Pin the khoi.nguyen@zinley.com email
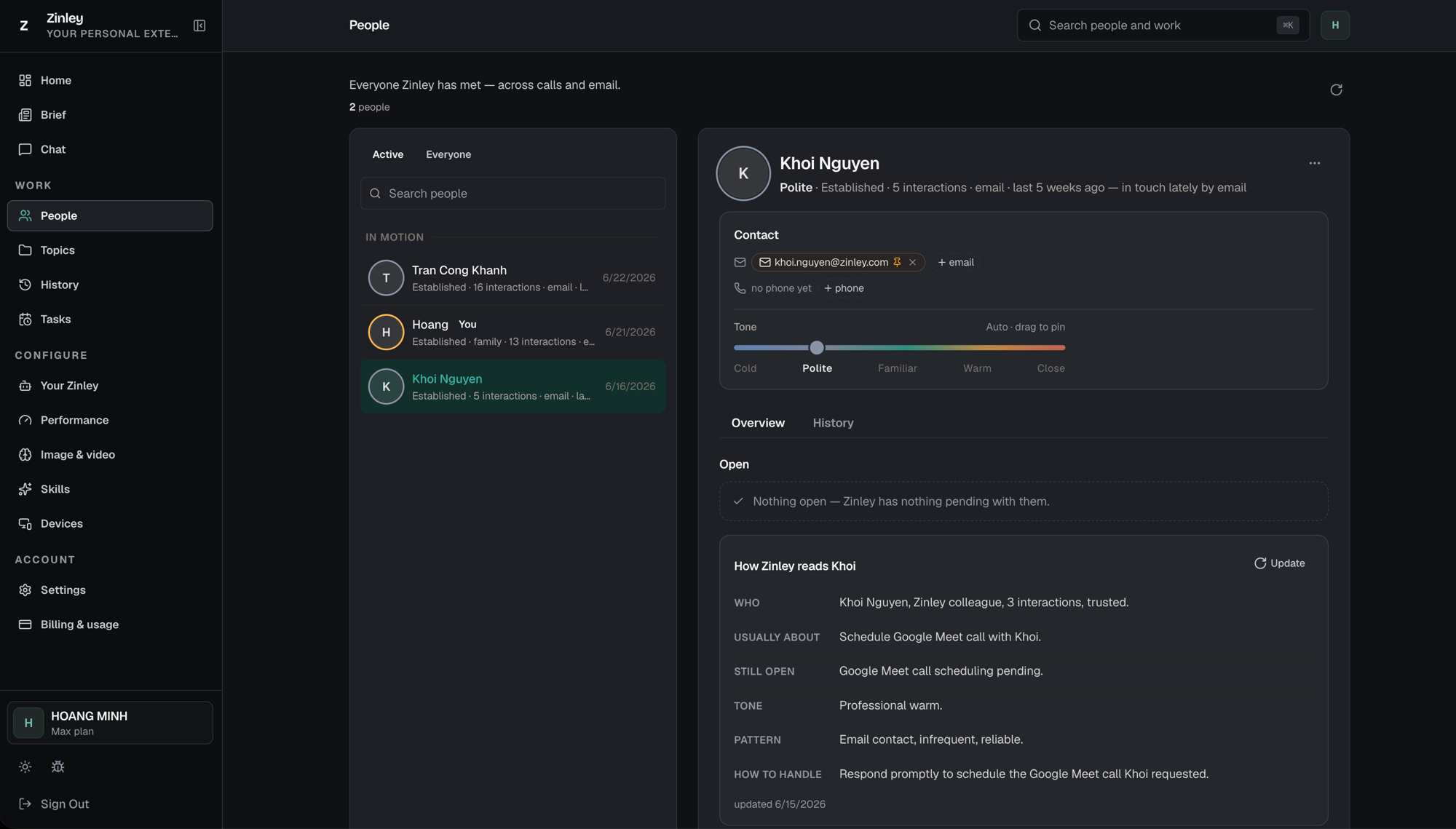The image size is (1456, 829). pyautogui.click(x=897, y=262)
